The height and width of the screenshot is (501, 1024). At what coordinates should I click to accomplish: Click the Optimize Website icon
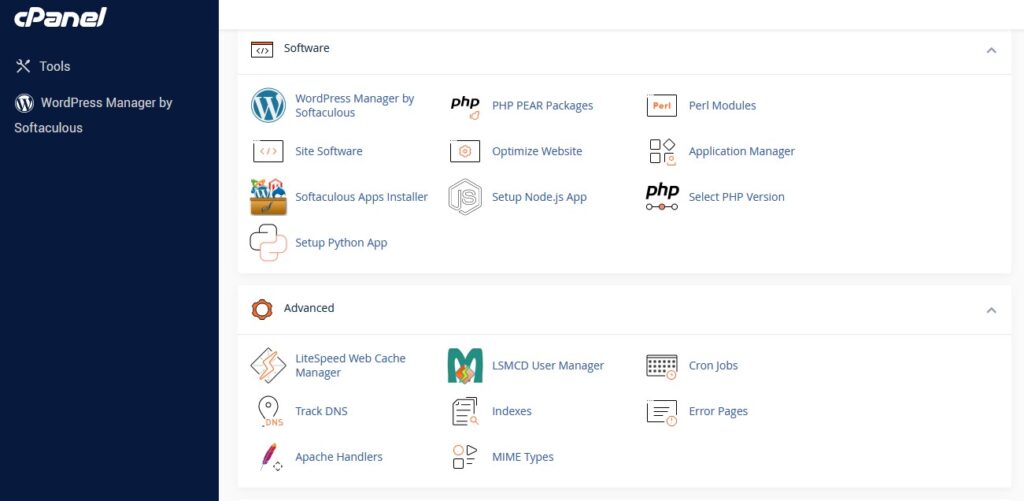pos(465,151)
